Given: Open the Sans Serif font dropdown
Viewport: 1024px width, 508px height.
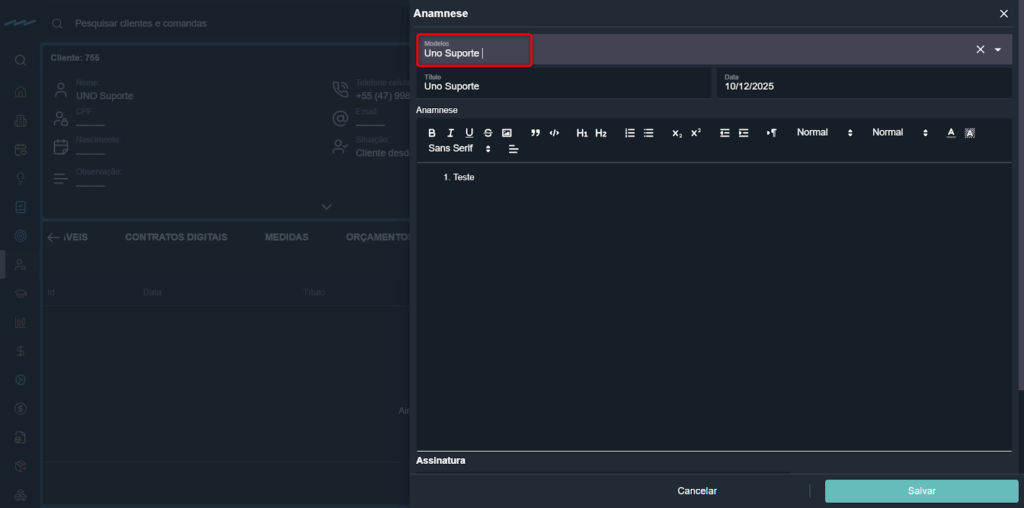Looking at the screenshot, I should [x=460, y=149].
